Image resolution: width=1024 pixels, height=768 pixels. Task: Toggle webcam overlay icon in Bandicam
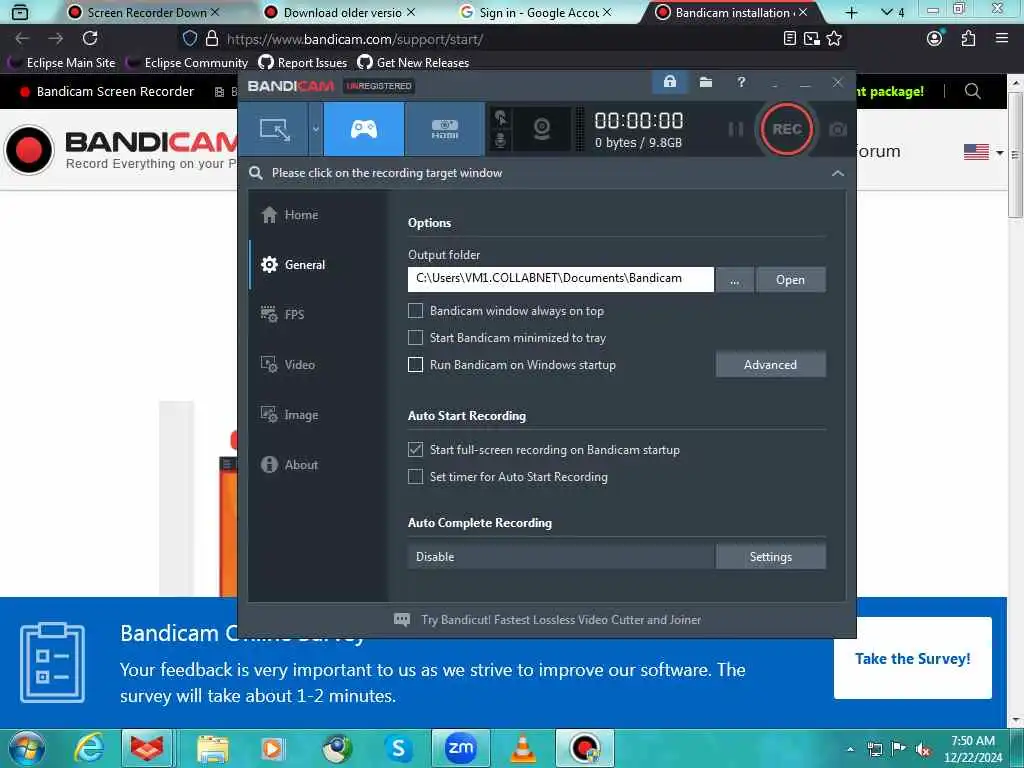click(x=541, y=129)
